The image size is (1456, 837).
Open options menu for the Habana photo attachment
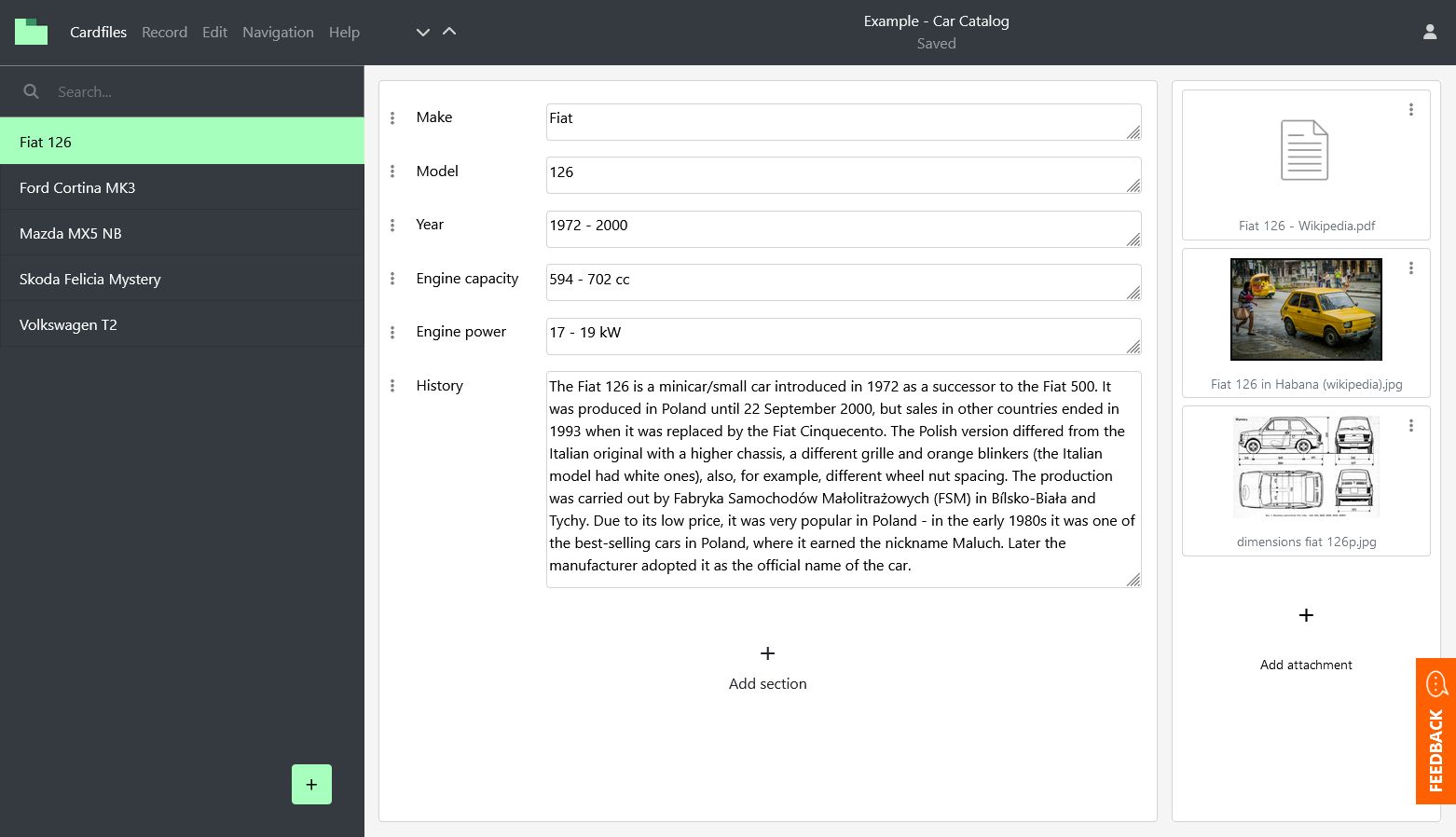tap(1411, 268)
